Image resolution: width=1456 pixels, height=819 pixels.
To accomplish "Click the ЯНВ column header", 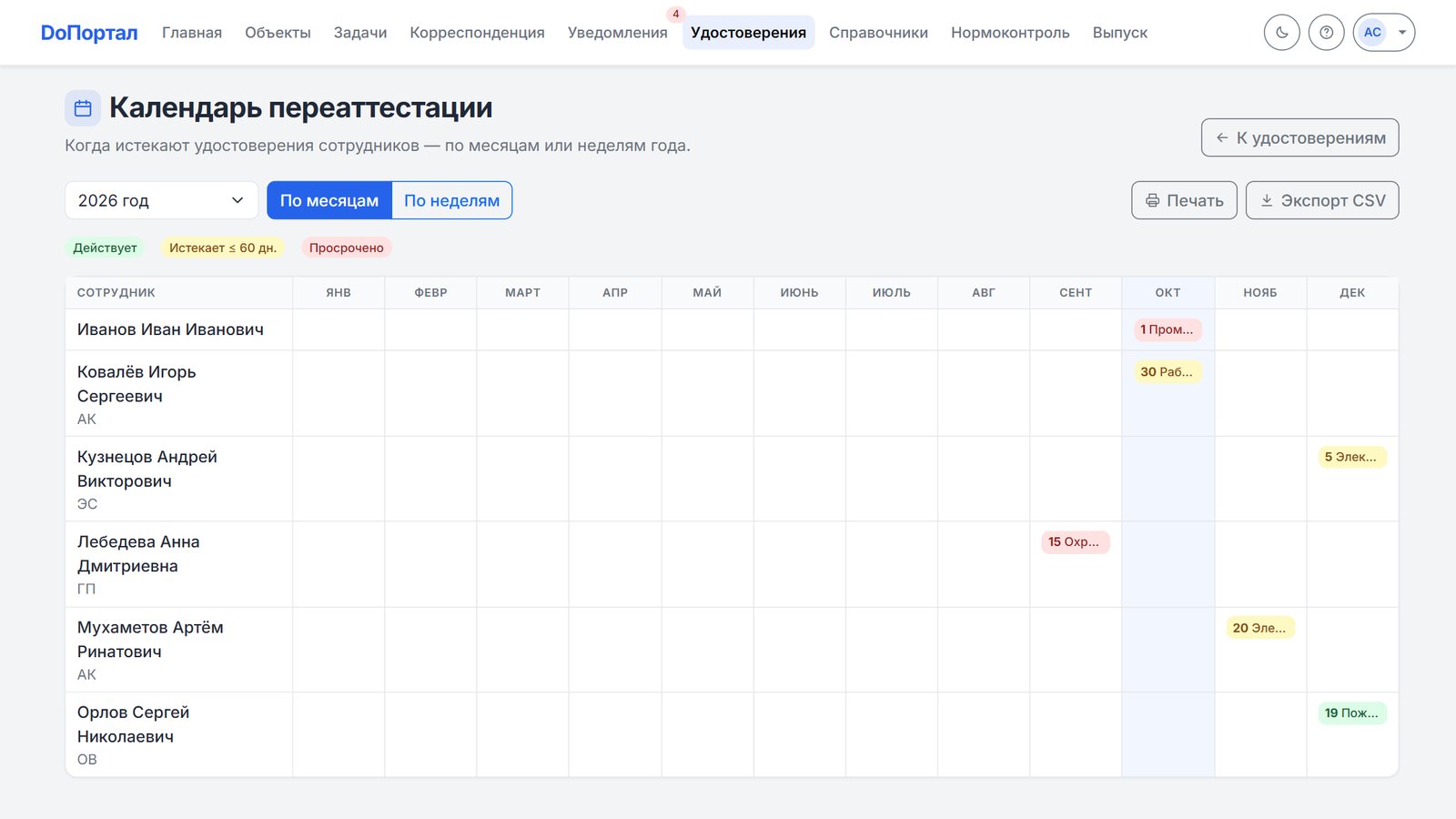I will 339,292.
